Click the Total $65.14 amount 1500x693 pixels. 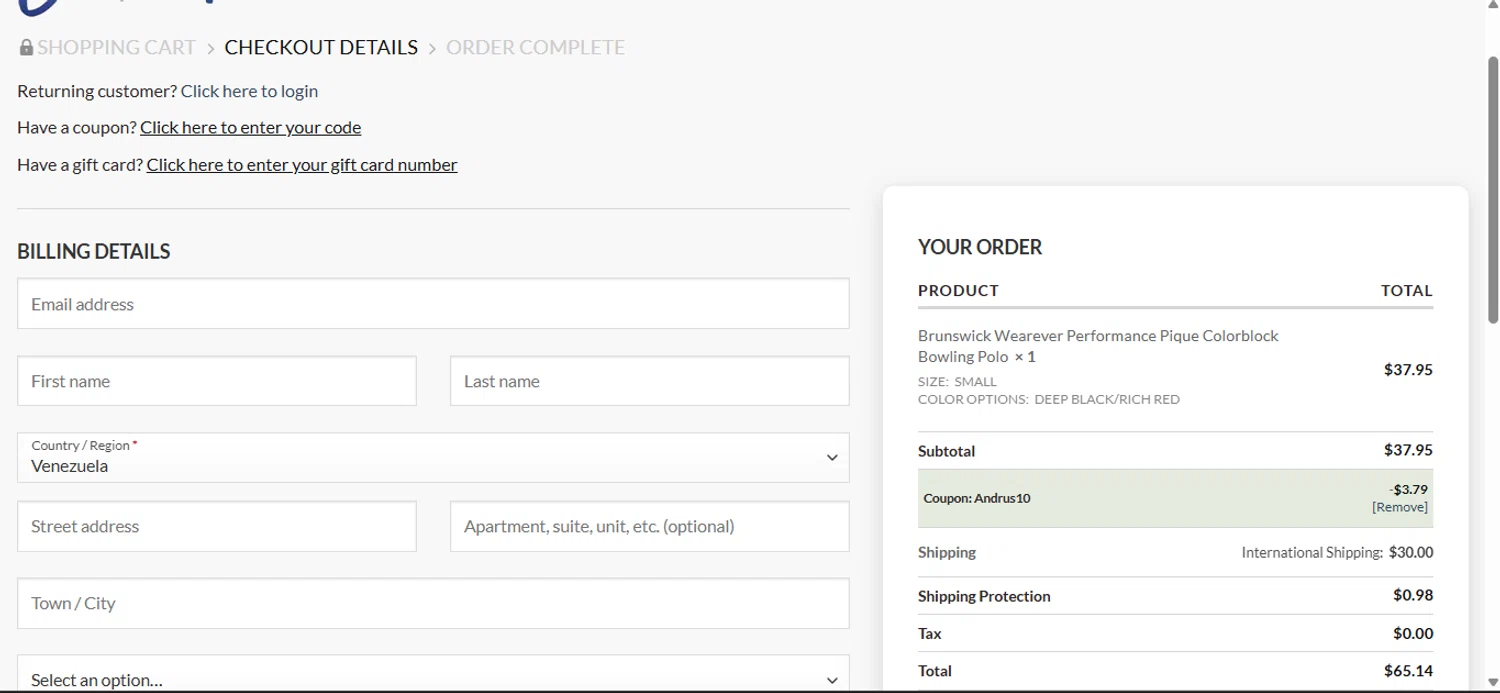click(x=1408, y=671)
